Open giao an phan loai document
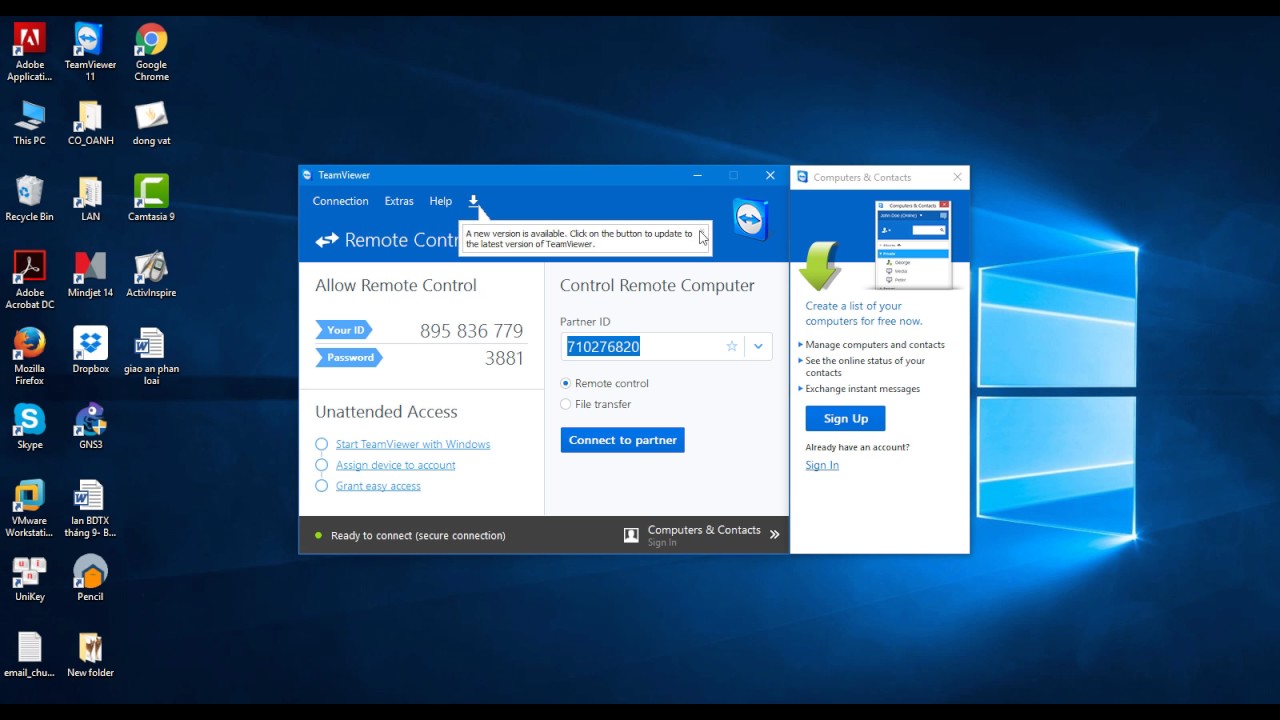Viewport: 1280px width, 720px height. 151,356
